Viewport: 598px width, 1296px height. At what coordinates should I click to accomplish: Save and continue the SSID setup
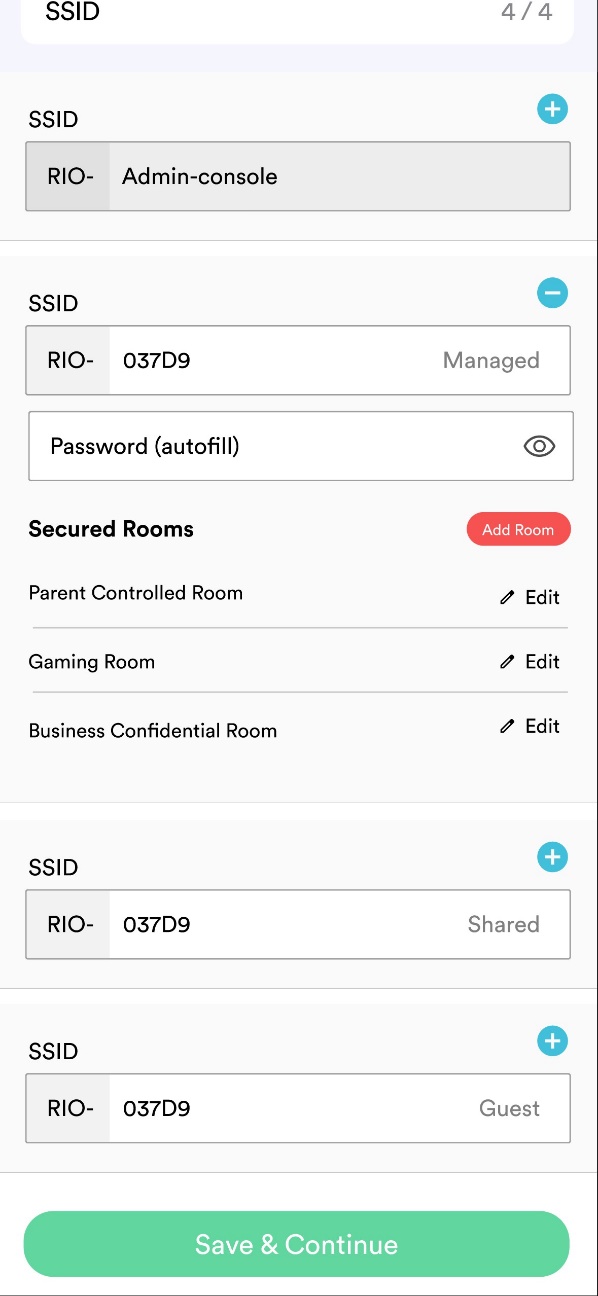(x=297, y=1244)
